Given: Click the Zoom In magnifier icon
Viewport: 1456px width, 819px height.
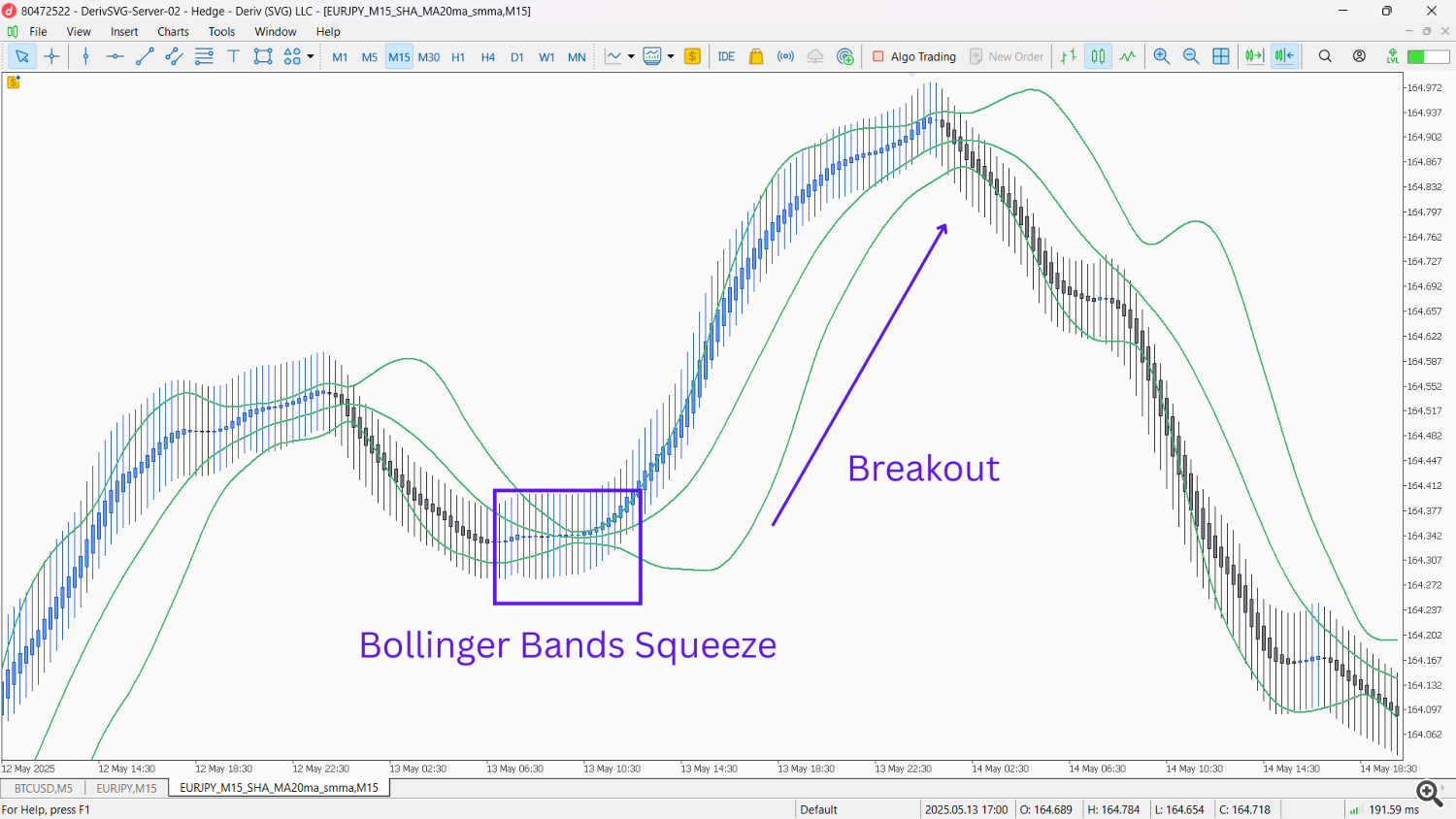Looking at the screenshot, I should click(1161, 56).
